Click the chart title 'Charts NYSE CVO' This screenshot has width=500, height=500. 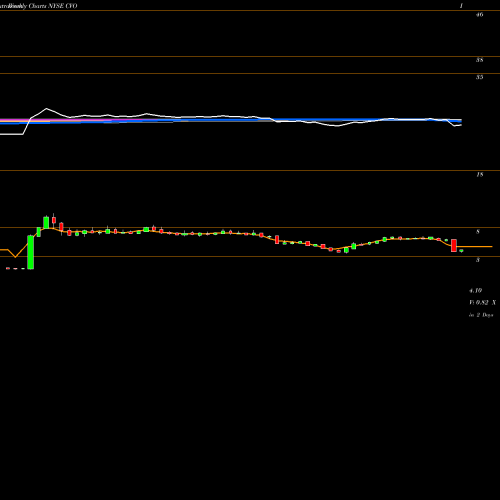(x=53, y=6)
